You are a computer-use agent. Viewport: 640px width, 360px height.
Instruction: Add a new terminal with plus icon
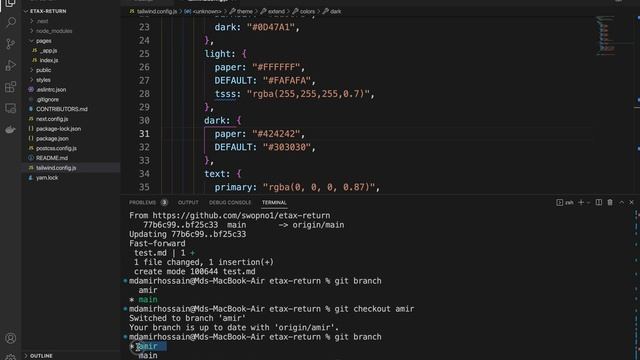pyautogui.click(x=581, y=202)
